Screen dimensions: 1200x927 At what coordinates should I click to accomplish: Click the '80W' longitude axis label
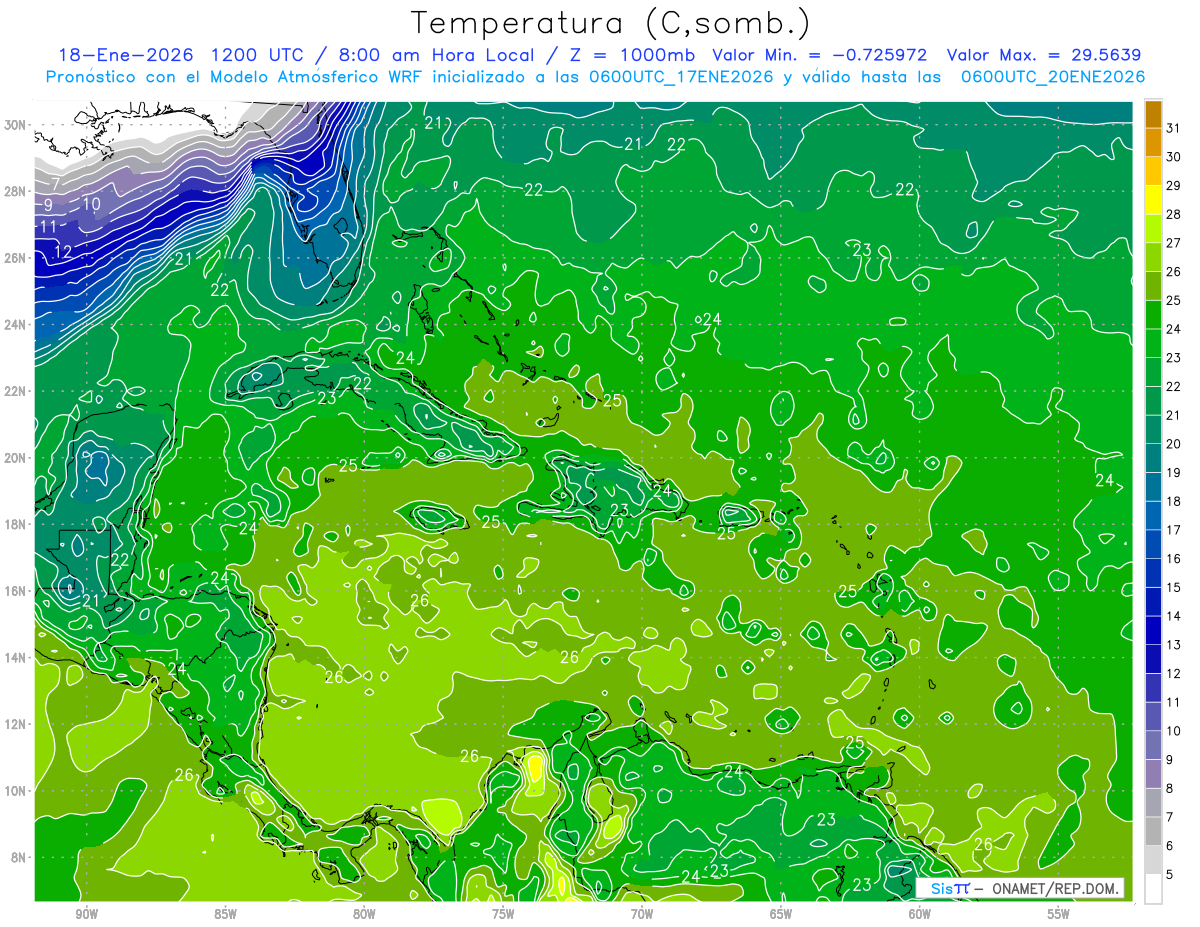coord(364,914)
